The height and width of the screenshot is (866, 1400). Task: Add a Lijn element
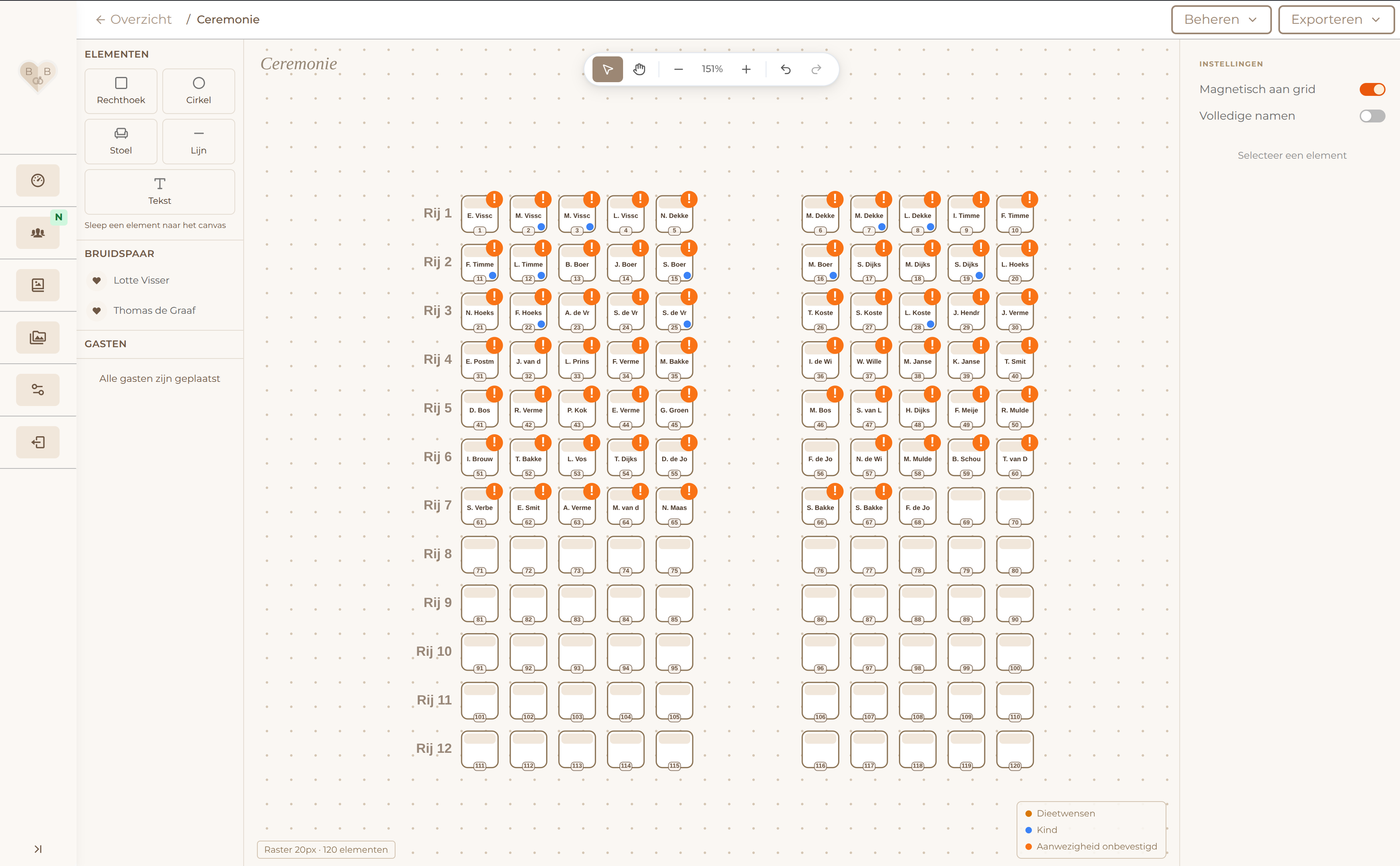coord(199,141)
